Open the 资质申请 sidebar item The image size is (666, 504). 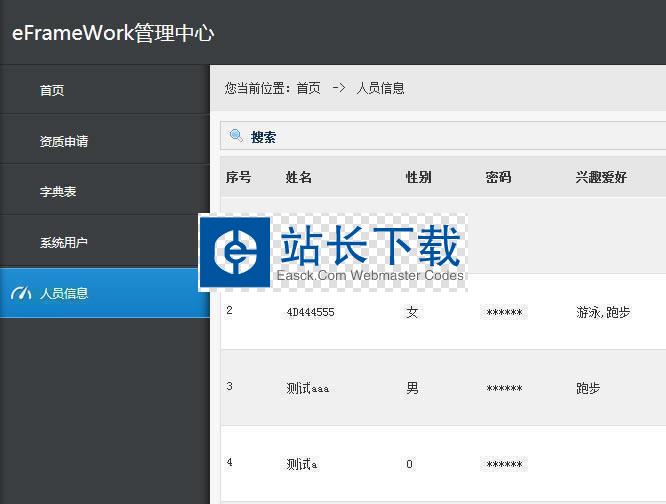[x=64, y=141]
